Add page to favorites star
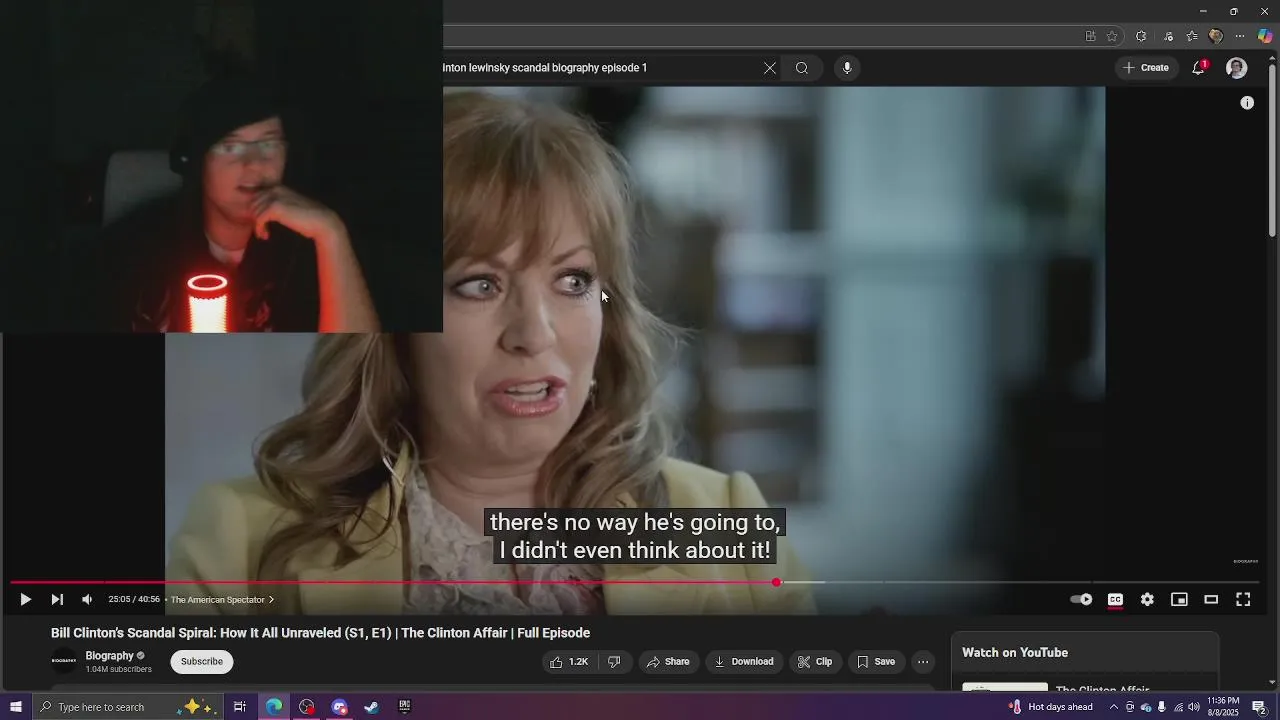Screen dimensions: 1280x720 1112,36
